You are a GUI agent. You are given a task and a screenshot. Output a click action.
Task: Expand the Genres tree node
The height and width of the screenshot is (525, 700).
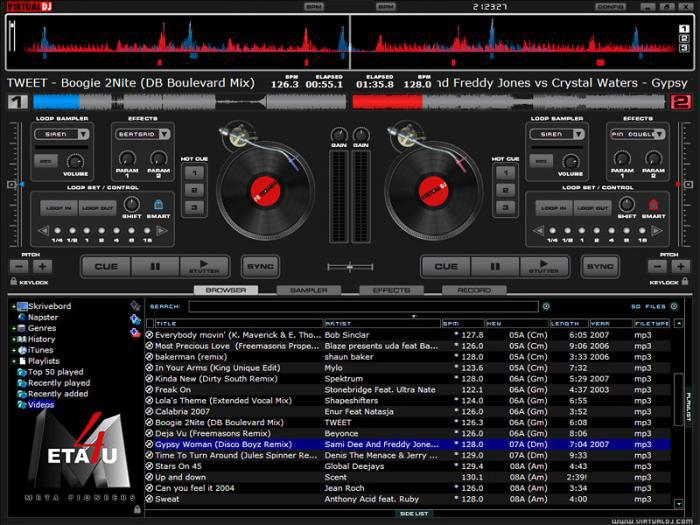tap(13, 328)
